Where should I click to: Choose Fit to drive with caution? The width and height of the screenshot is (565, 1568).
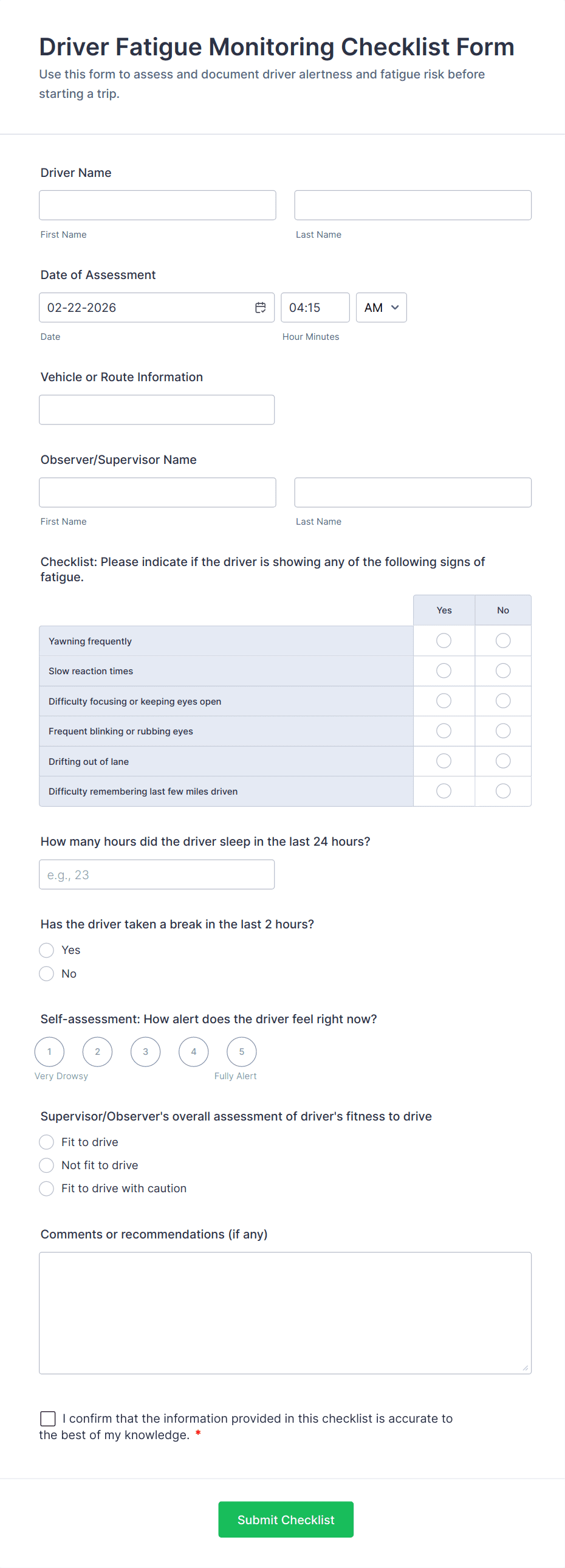(x=47, y=1188)
